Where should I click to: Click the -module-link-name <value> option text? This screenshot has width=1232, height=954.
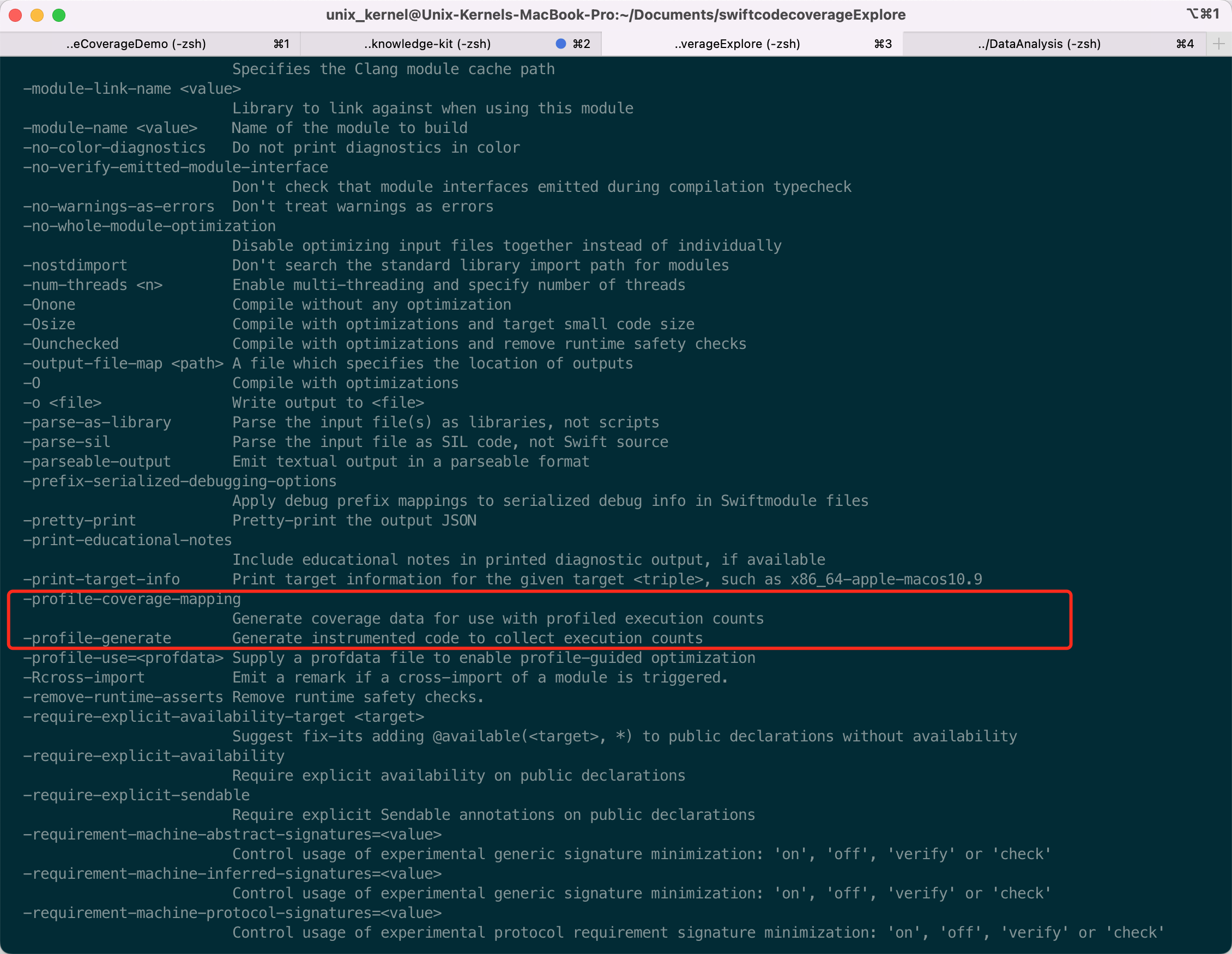point(132,89)
